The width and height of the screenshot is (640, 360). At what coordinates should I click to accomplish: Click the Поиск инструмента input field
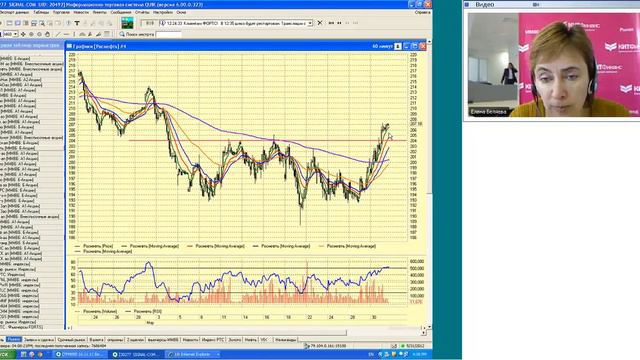pyautogui.click(x=169, y=35)
